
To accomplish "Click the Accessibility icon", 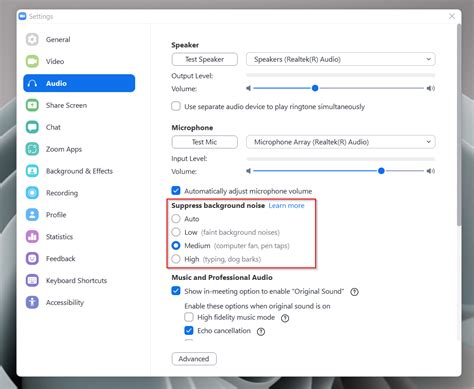I will [32, 302].
